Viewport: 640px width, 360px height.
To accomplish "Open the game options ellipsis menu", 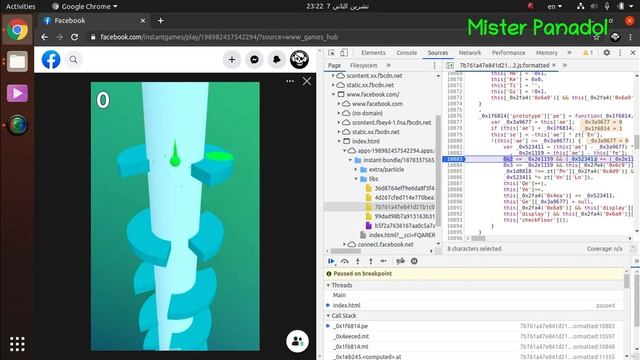I will coord(290,81).
